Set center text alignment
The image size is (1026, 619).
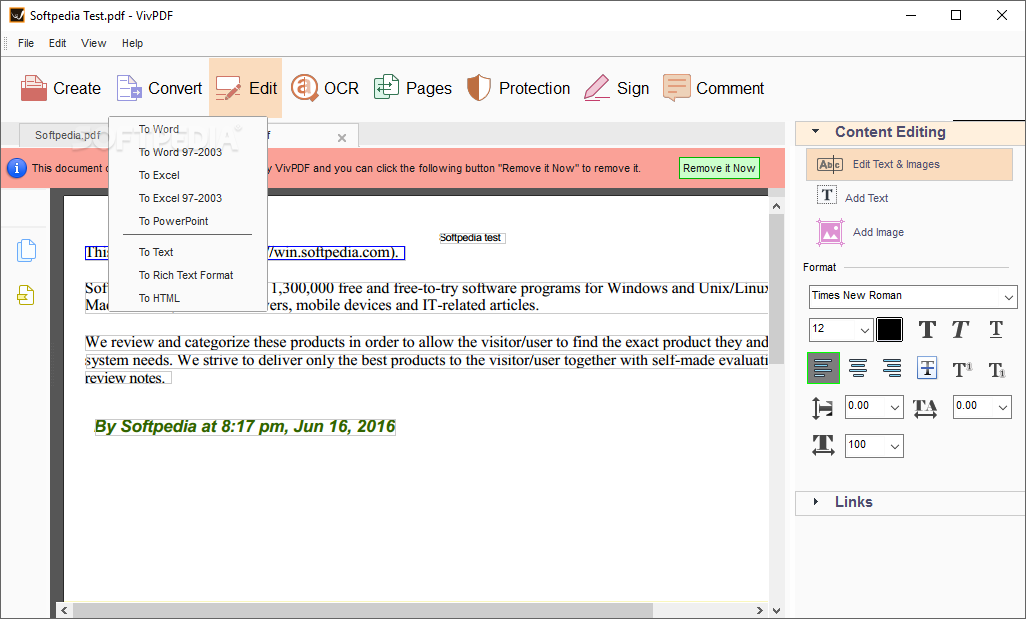pyautogui.click(x=858, y=368)
